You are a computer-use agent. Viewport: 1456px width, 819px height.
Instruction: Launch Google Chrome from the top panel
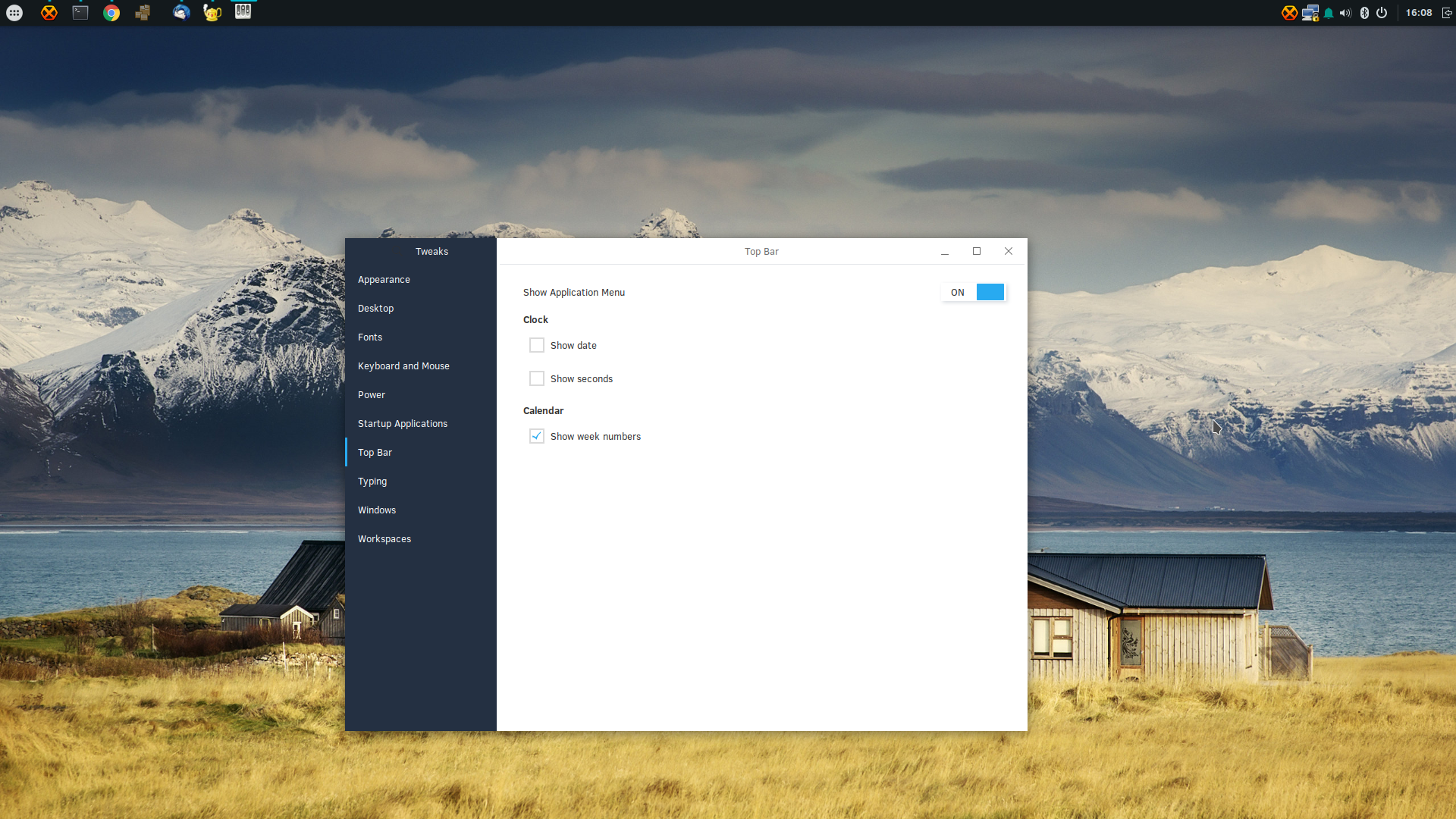111,13
